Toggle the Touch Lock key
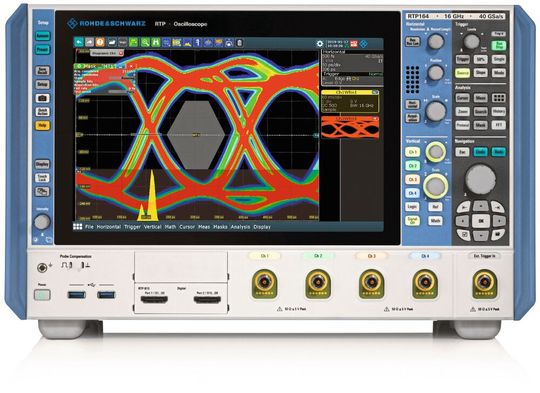Image resolution: width=540 pixels, height=393 pixels. 42,178
